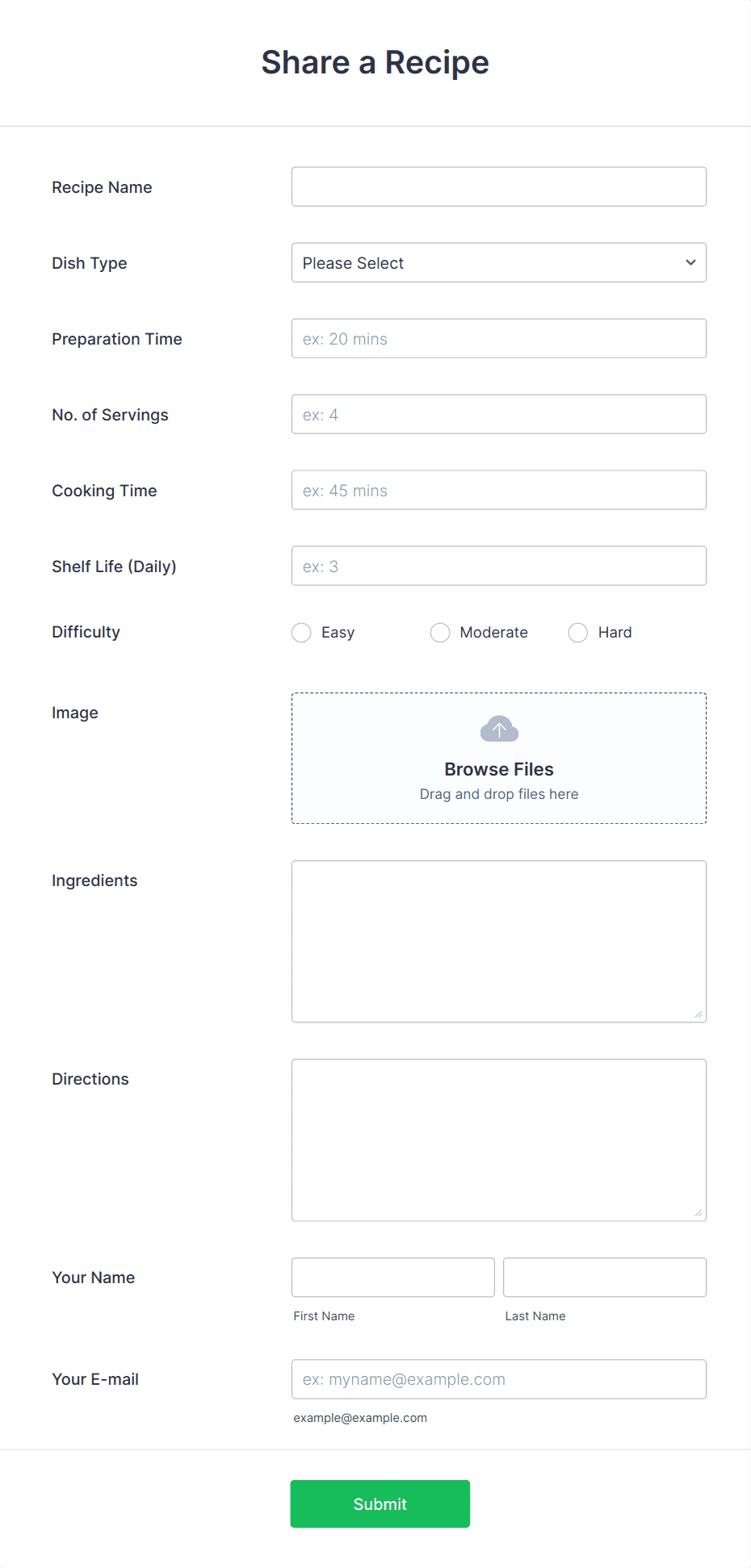The image size is (751, 1568).
Task: Focus the Your E-mail input
Action: (498, 1379)
